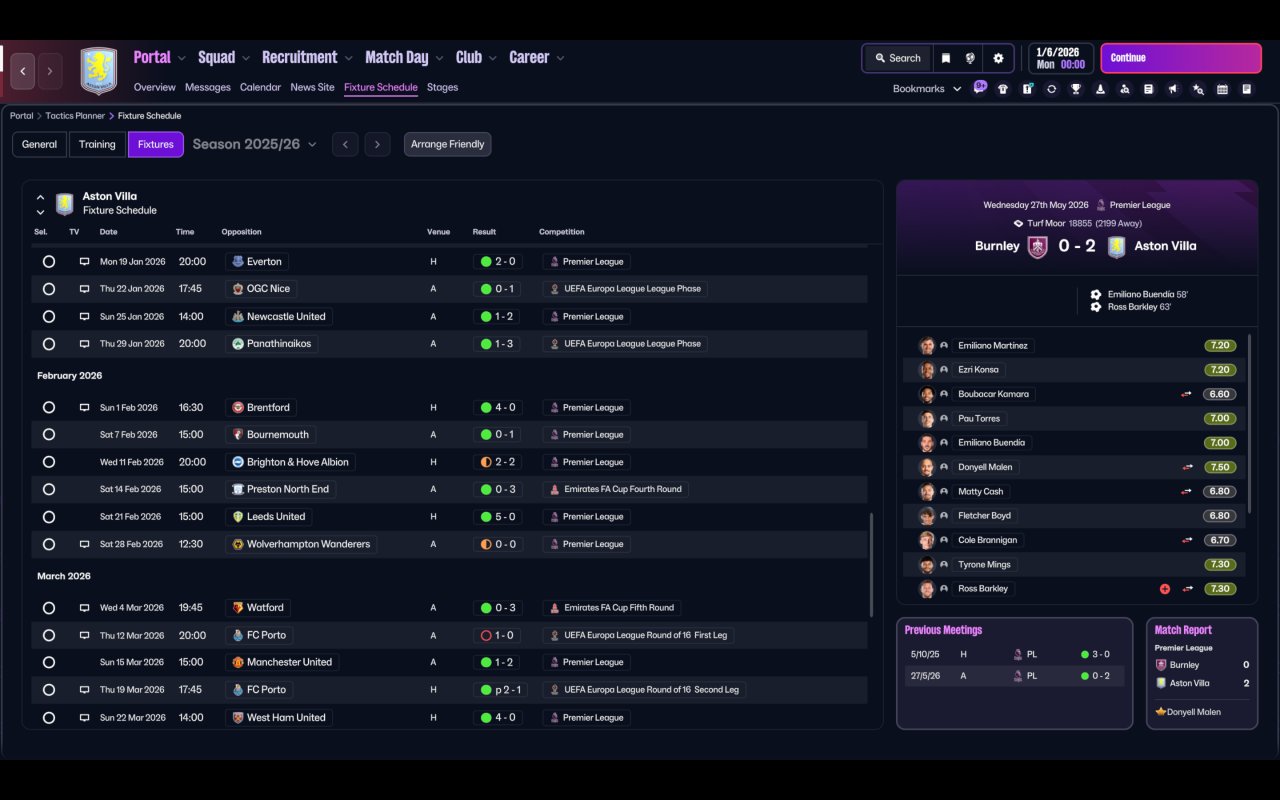This screenshot has height=800, width=1280.
Task: Click the shirt icon in bookmarks bar
Action: 1003,89
